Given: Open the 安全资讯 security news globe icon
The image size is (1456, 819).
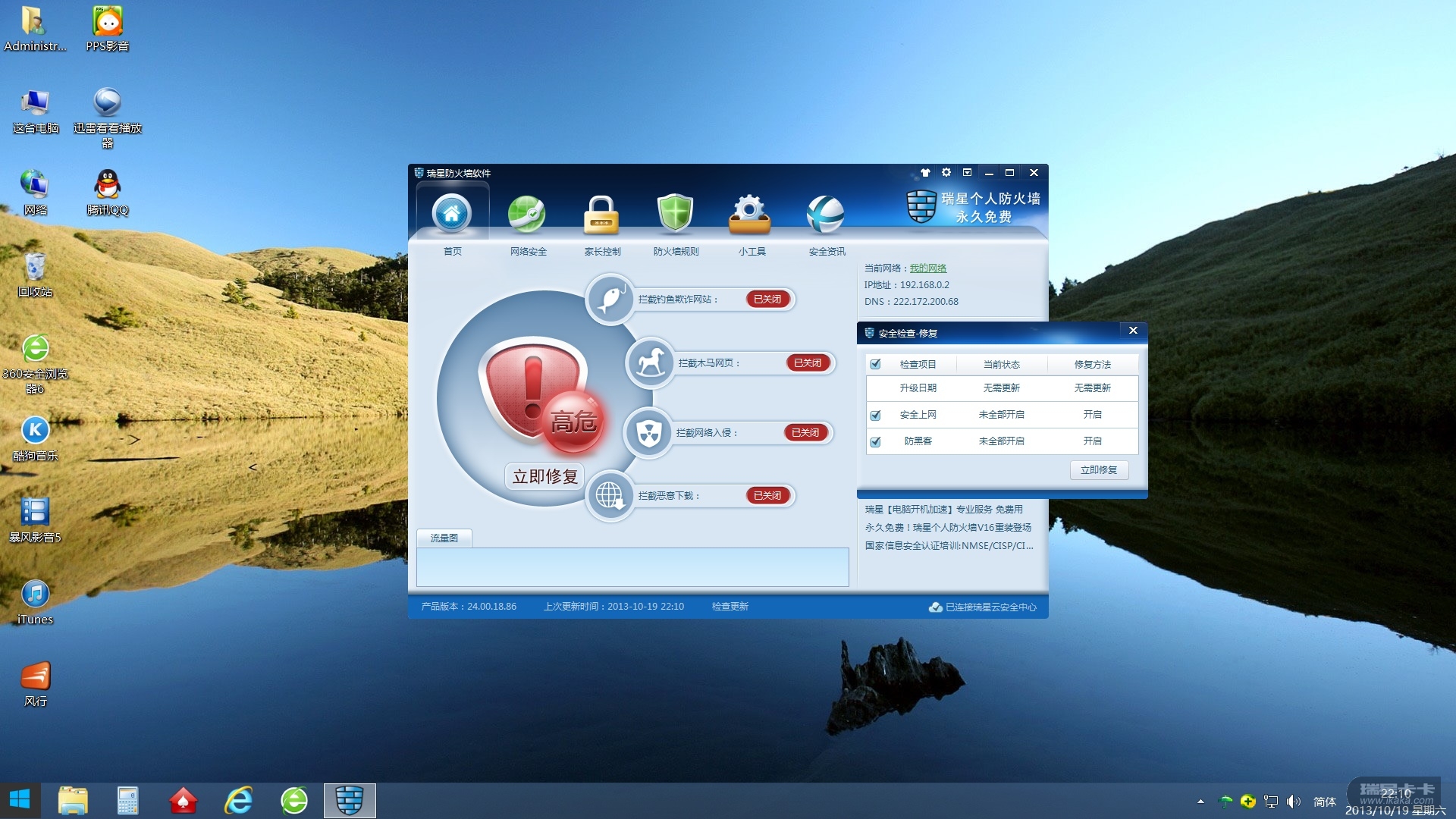Looking at the screenshot, I should [x=825, y=215].
